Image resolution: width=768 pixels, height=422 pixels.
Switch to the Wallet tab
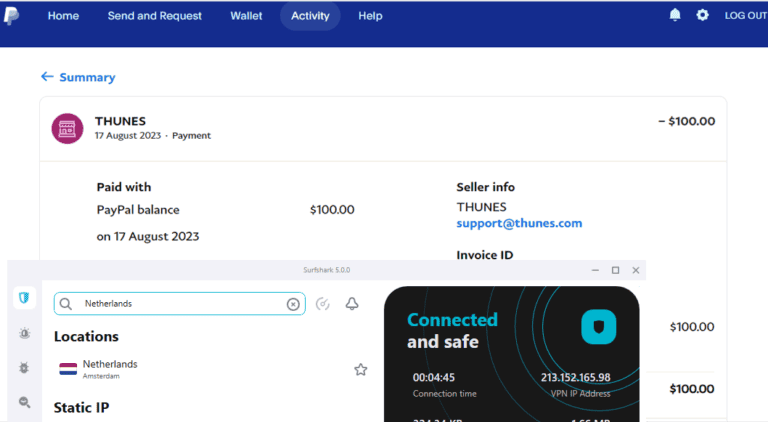[246, 16]
